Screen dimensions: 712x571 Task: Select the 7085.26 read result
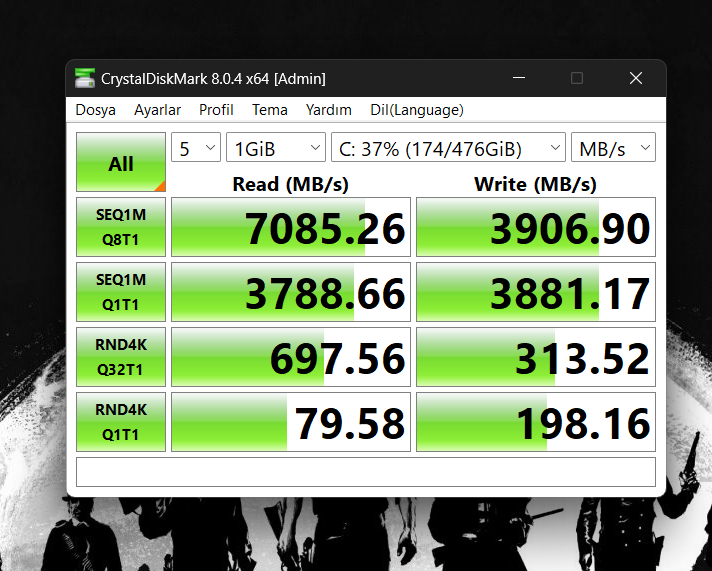(291, 227)
